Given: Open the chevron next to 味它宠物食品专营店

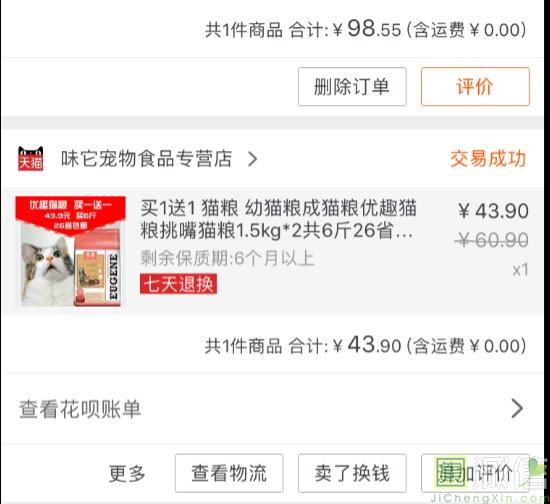Looking at the screenshot, I should [x=252, y=159].
